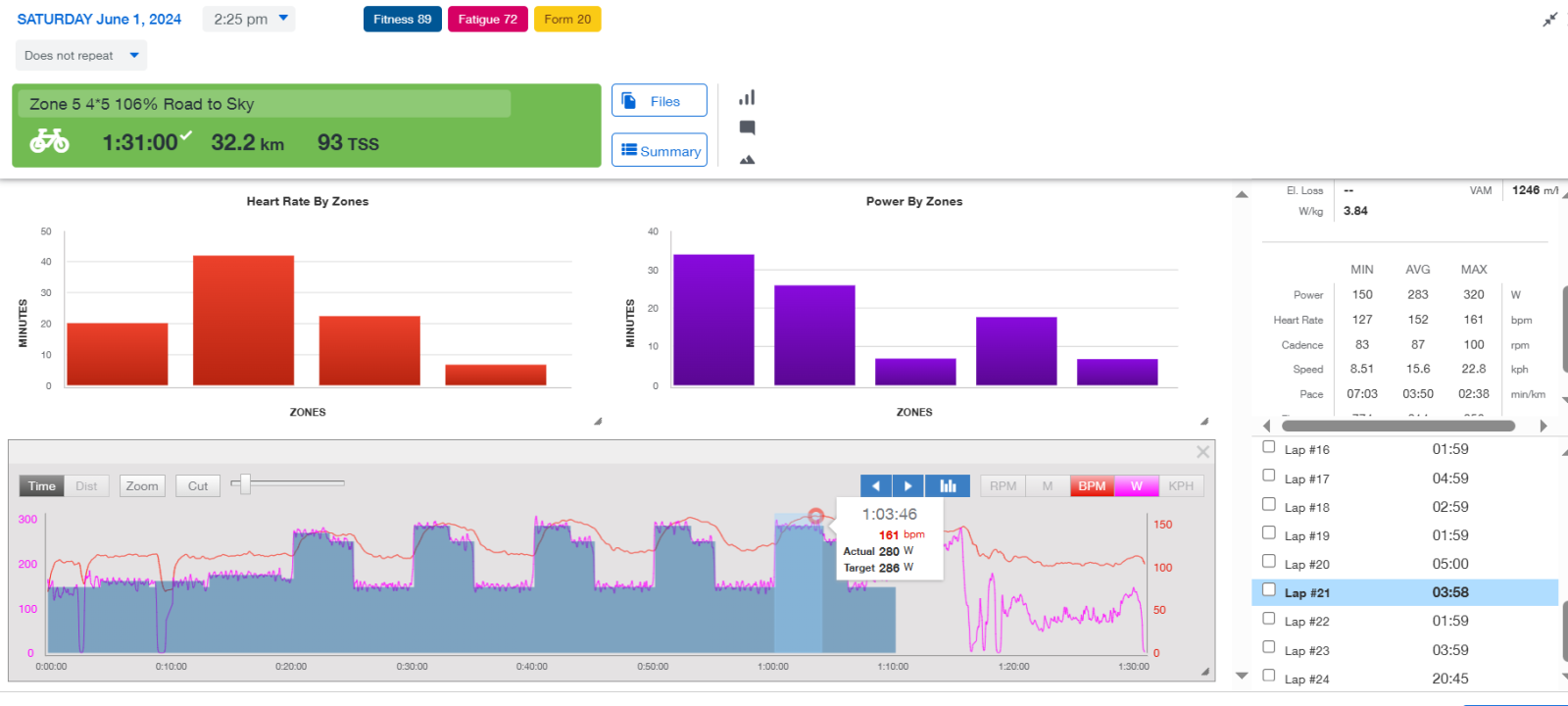Expand the Power By Zones chart corner
This screenshot has height=706, width=1568.
point(1204,422)
